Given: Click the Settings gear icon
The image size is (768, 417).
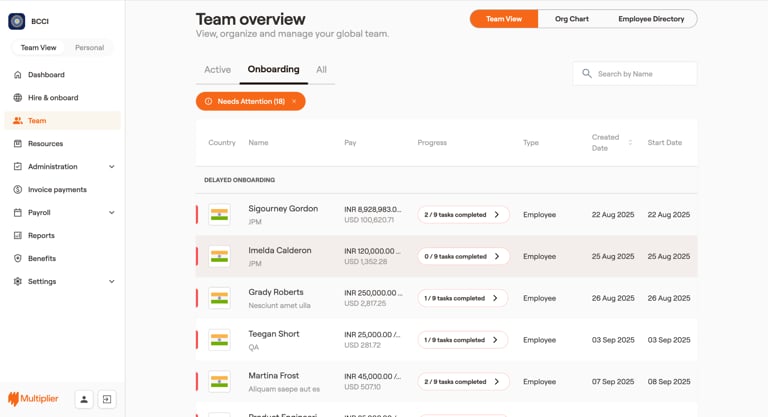Looking at the screenshot, I should tap(18, 281).
